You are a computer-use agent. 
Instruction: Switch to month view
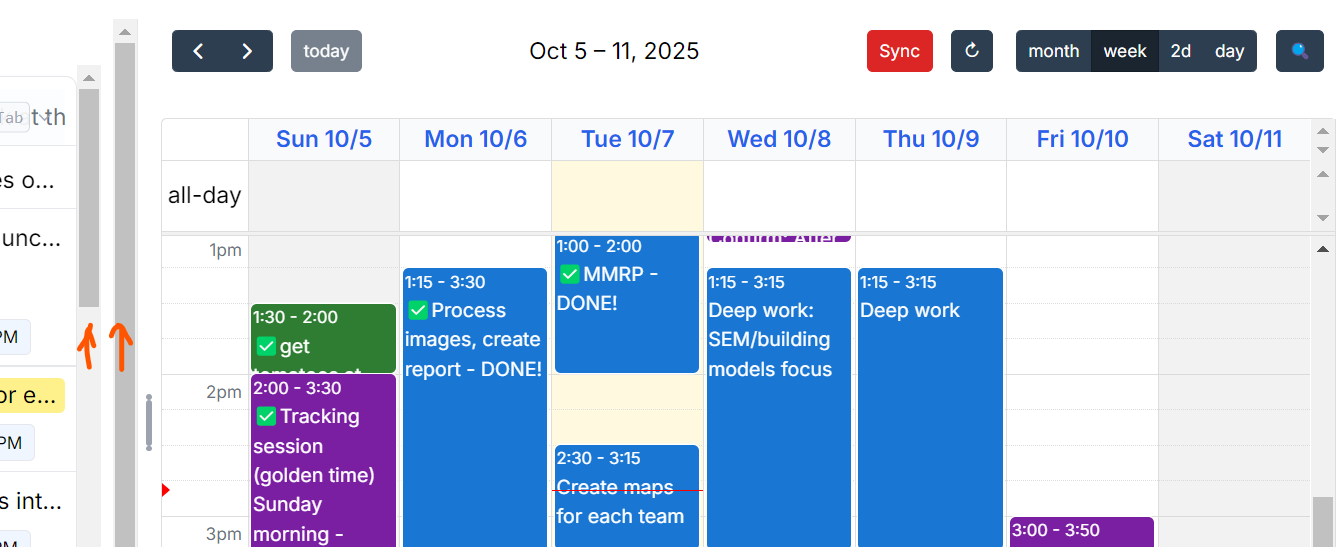pyautogui.click(x=1053, y=51)
